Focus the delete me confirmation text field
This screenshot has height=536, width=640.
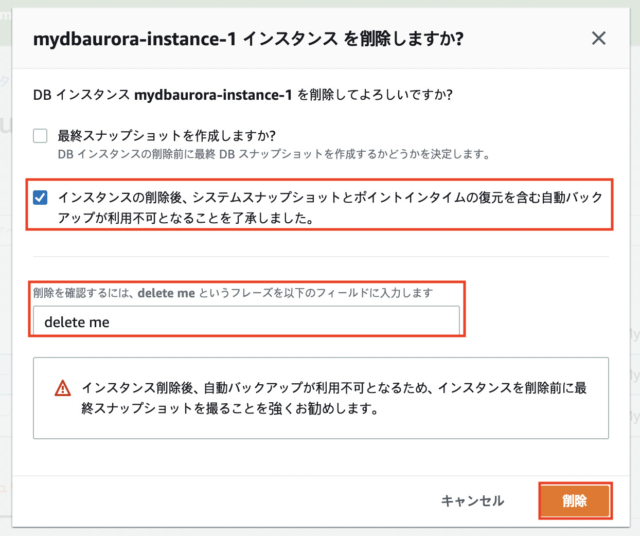246,321
